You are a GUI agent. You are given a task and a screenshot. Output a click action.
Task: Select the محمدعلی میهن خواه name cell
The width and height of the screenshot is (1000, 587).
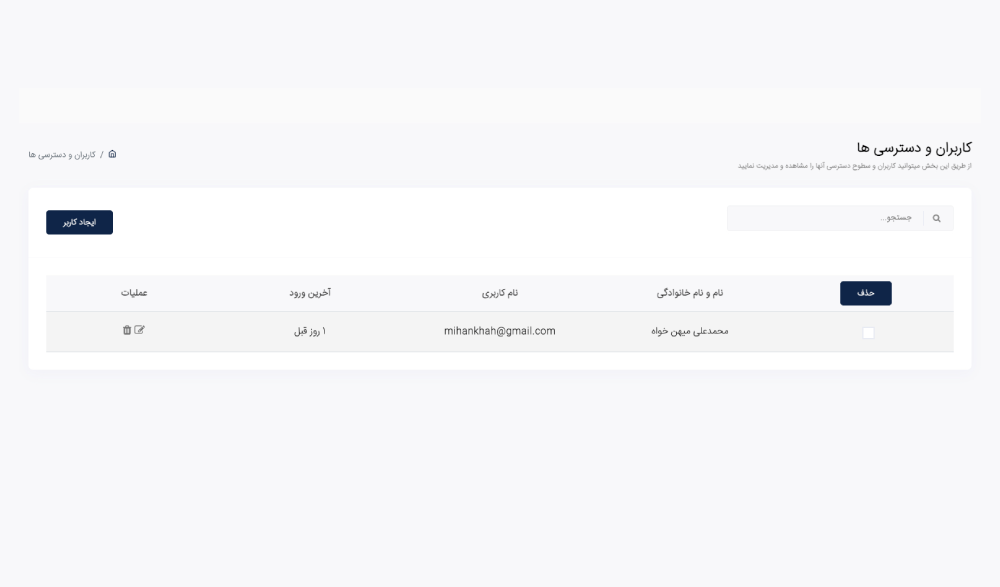(x=690, y=331)
